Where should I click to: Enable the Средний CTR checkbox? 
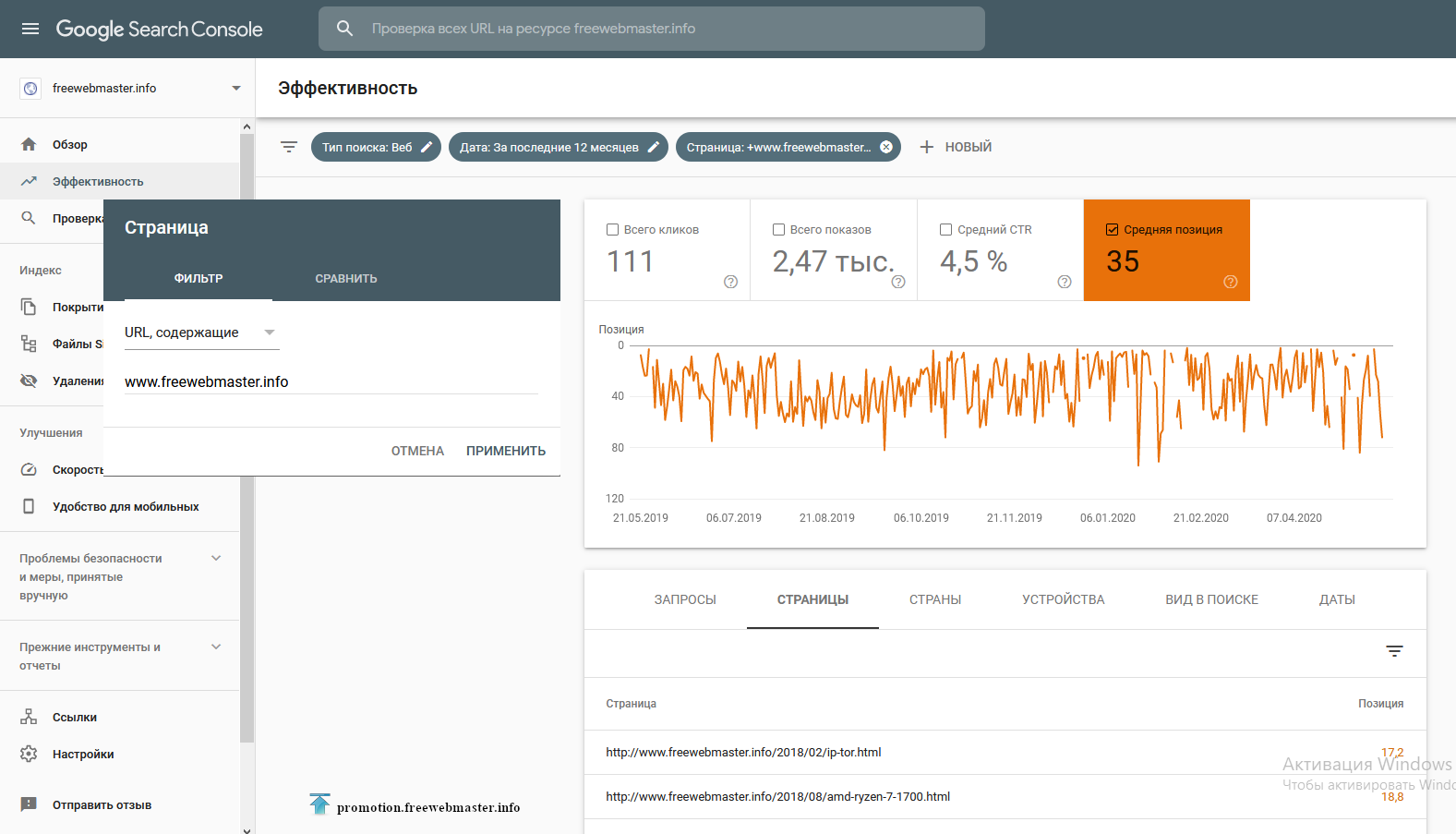click(x=945, y=230)
